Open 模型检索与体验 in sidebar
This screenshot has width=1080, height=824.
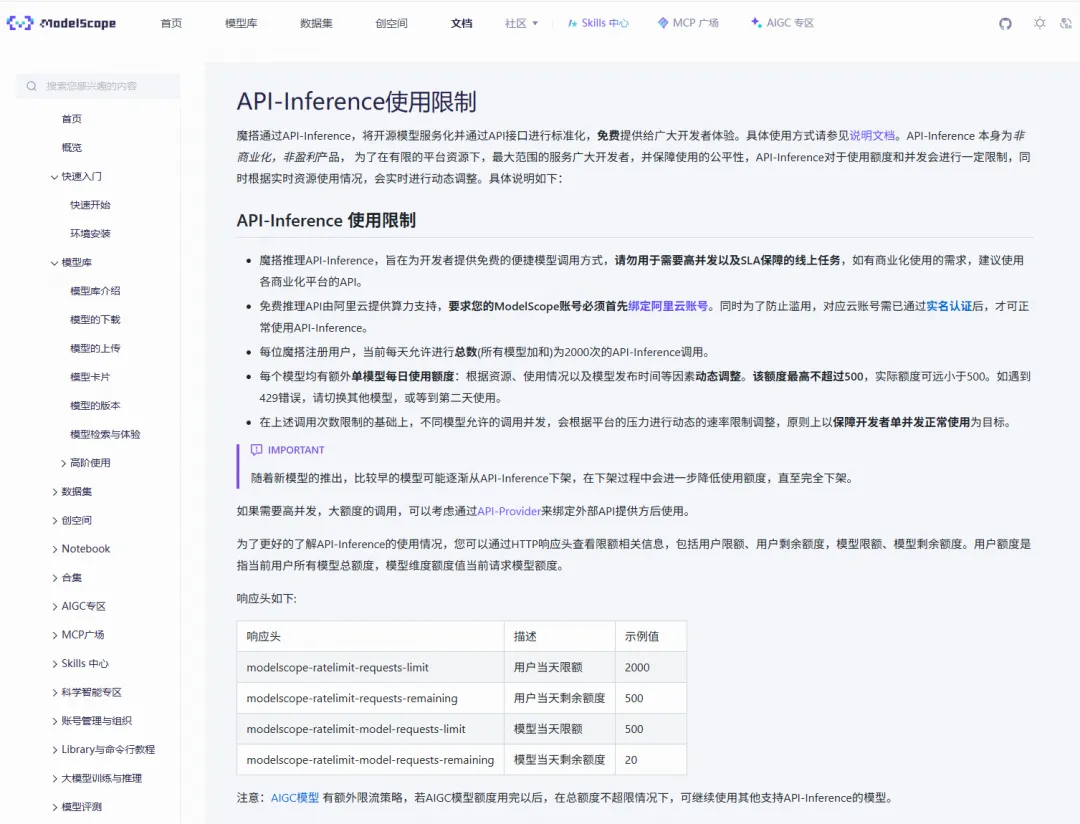[x=105, y=435]
